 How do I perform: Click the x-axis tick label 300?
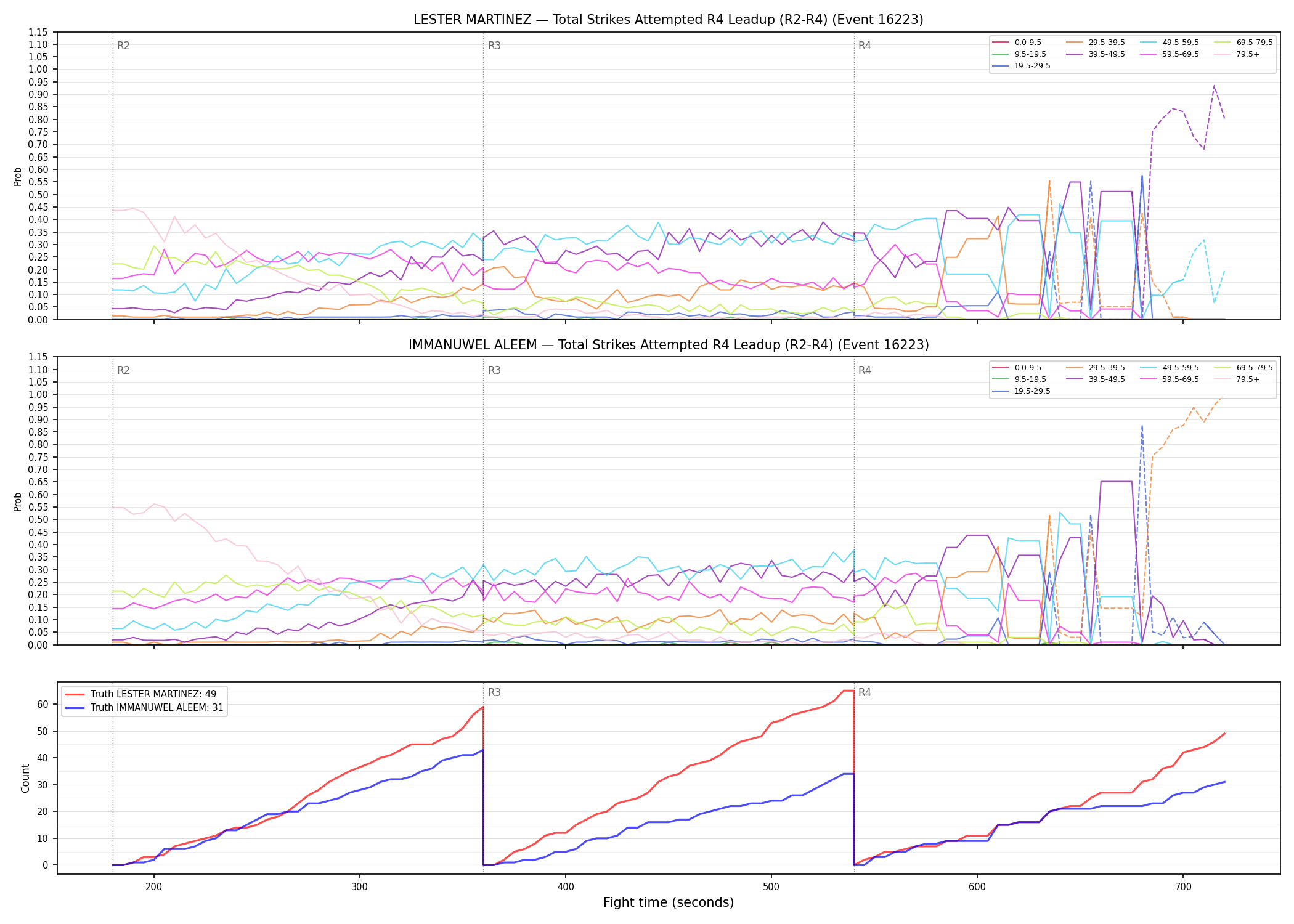click(359, 886)
